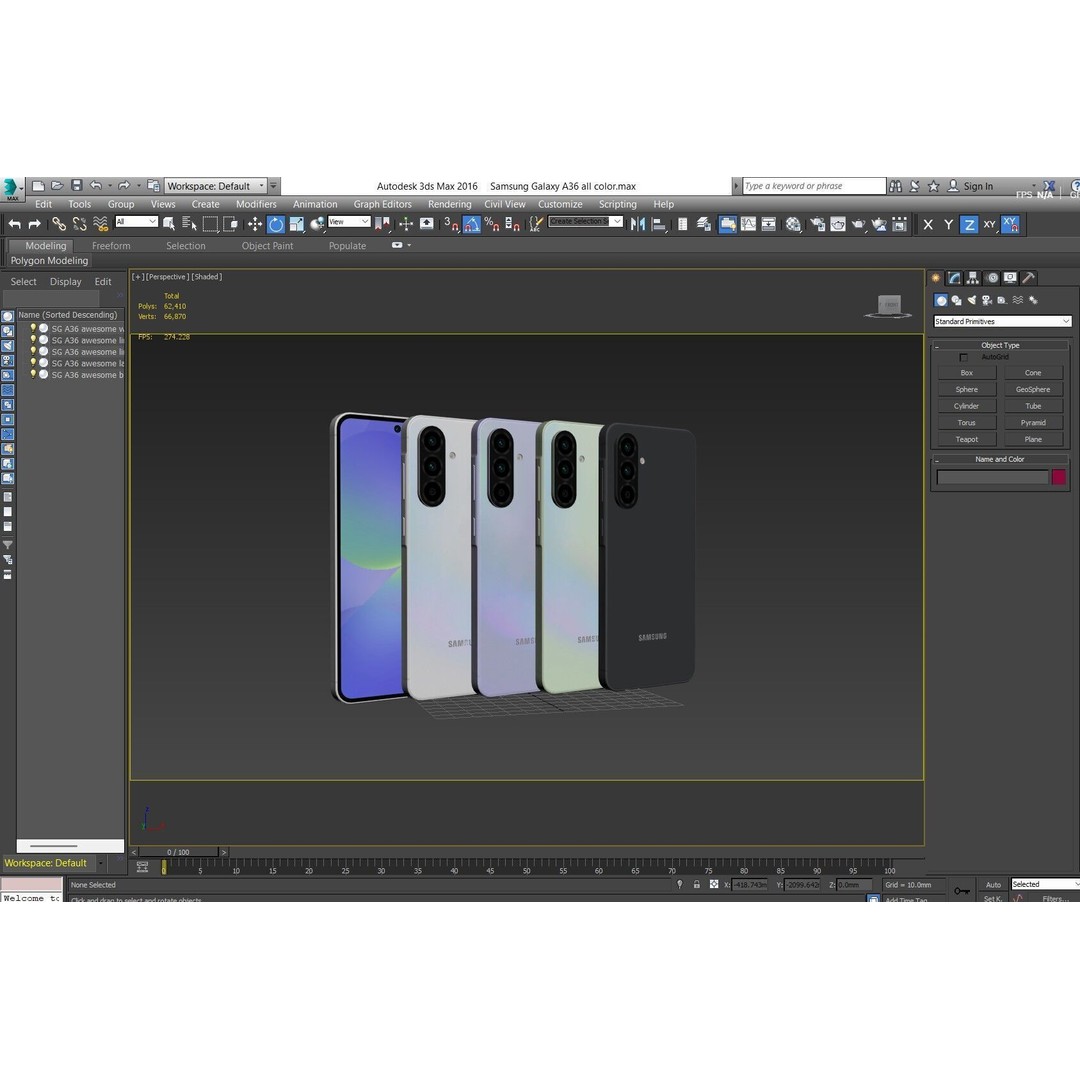Select the Link tool in main toolbar
The width and height of the screenshot is (1080, 1080).
[59, 224]
